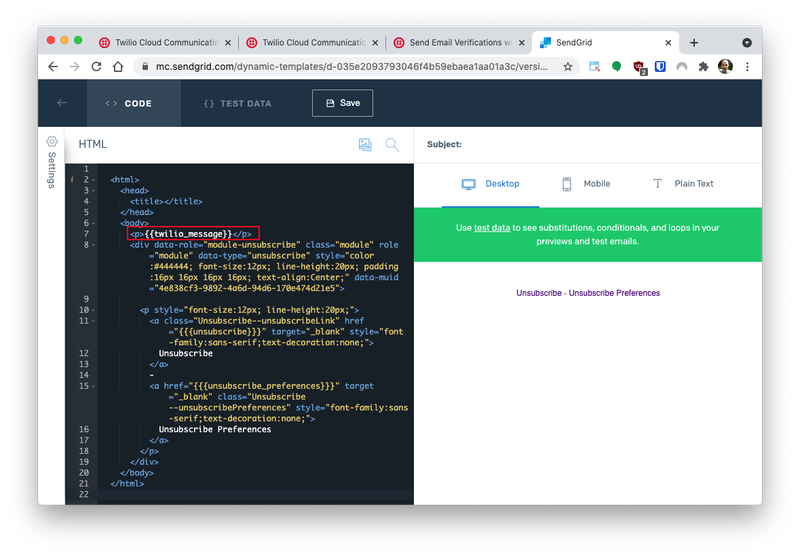
Task: Open a new browser tab
Action: point(694,43)
